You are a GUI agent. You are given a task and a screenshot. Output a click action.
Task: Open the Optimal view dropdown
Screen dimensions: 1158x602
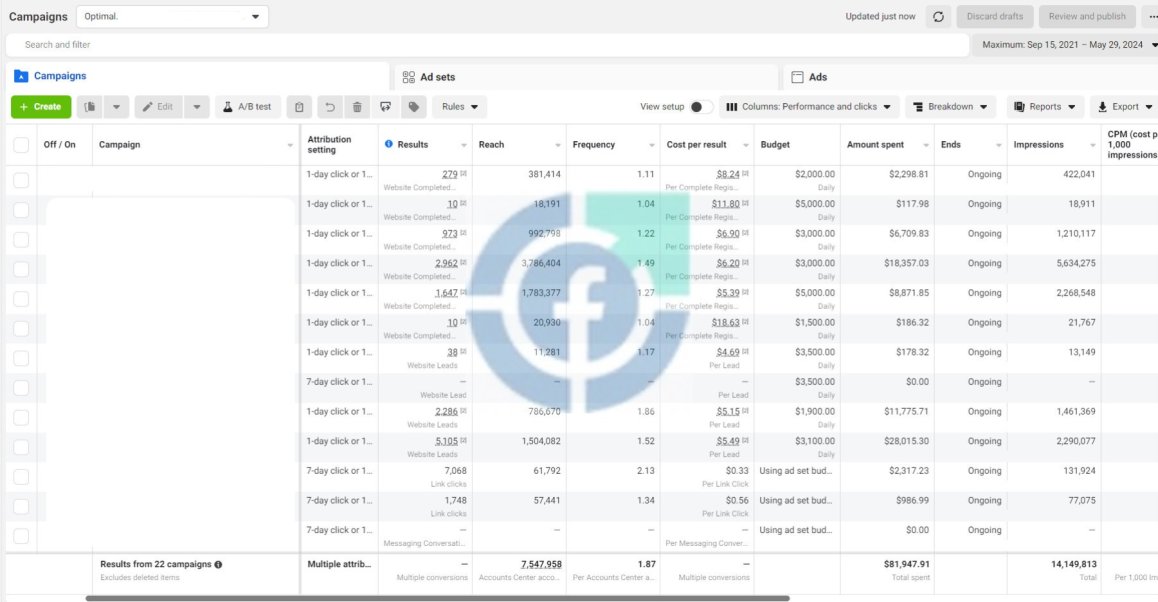click(x=172, y=16)
